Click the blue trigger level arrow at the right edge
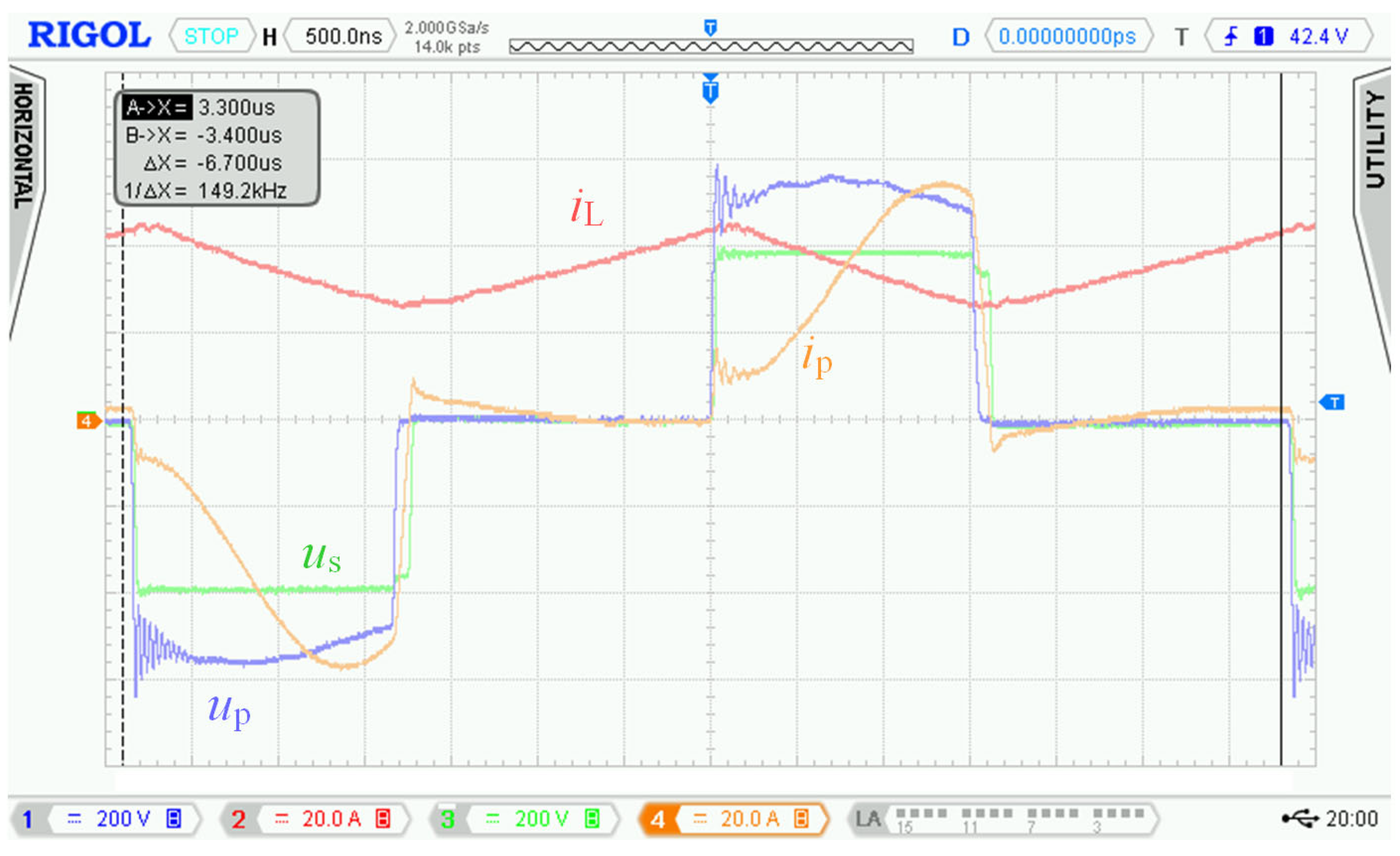1400x856 pixels. (1331, 402)
